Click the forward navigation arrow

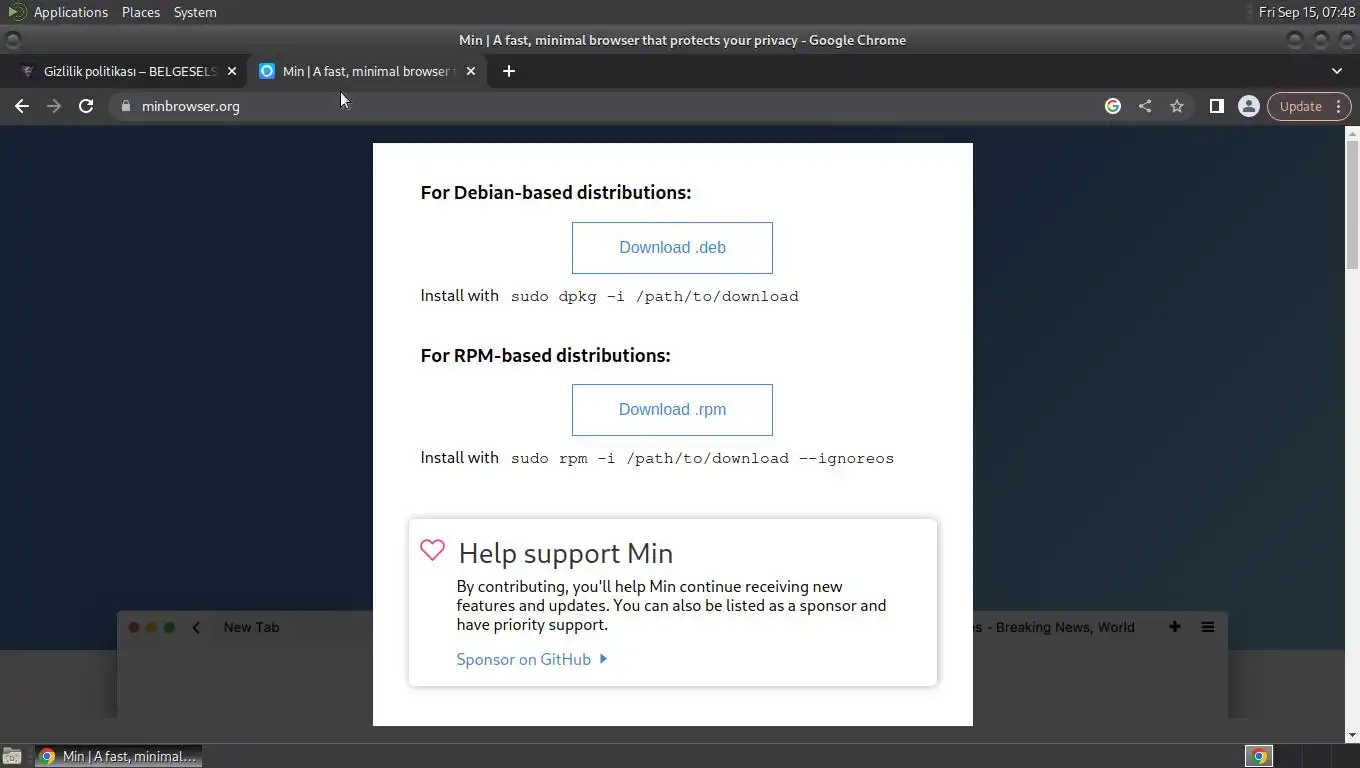54,106
